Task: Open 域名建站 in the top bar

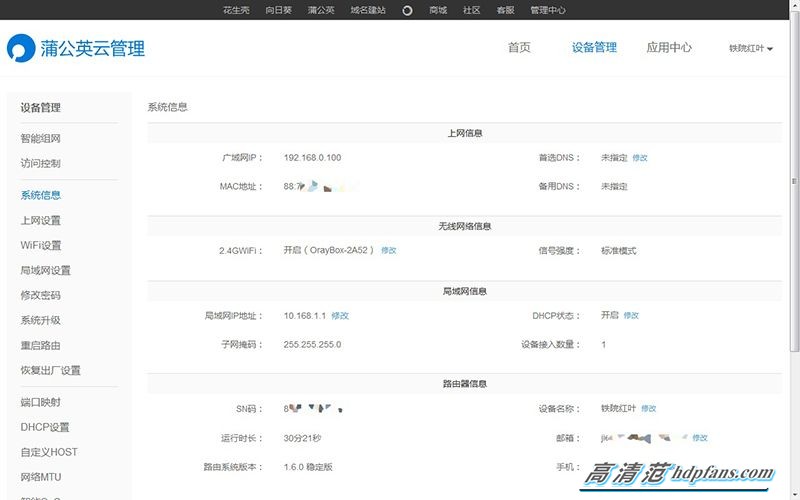Action: pyautogui.click(x=368, y=10)
